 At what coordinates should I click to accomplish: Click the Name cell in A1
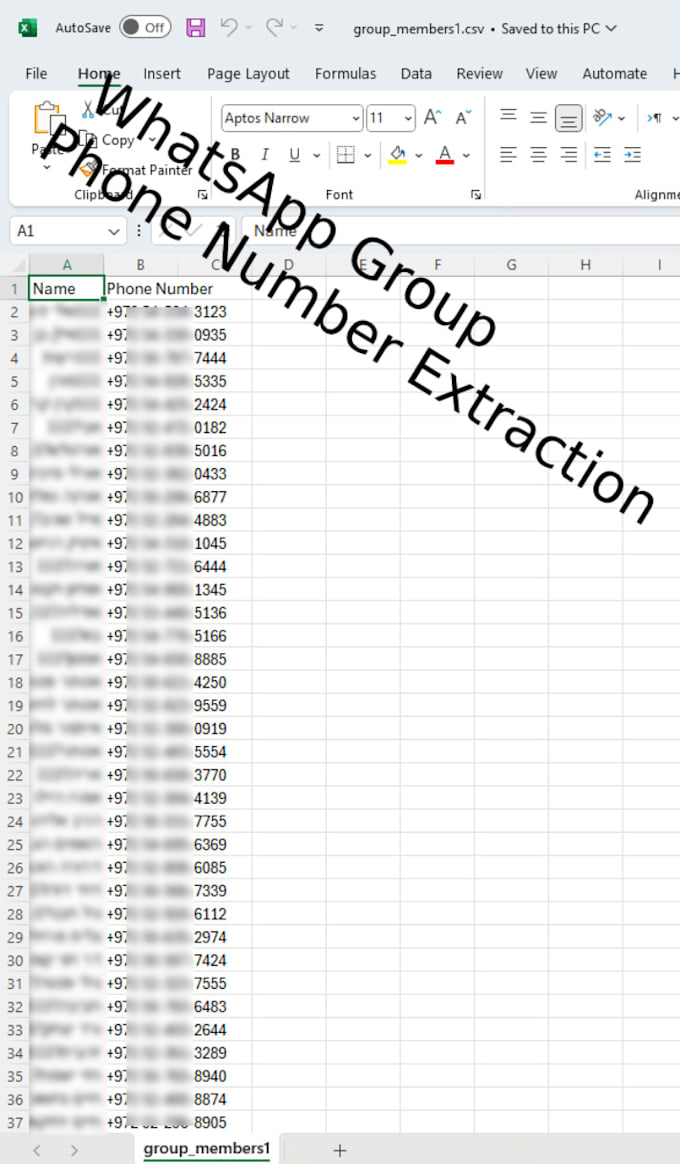(66, 289)
